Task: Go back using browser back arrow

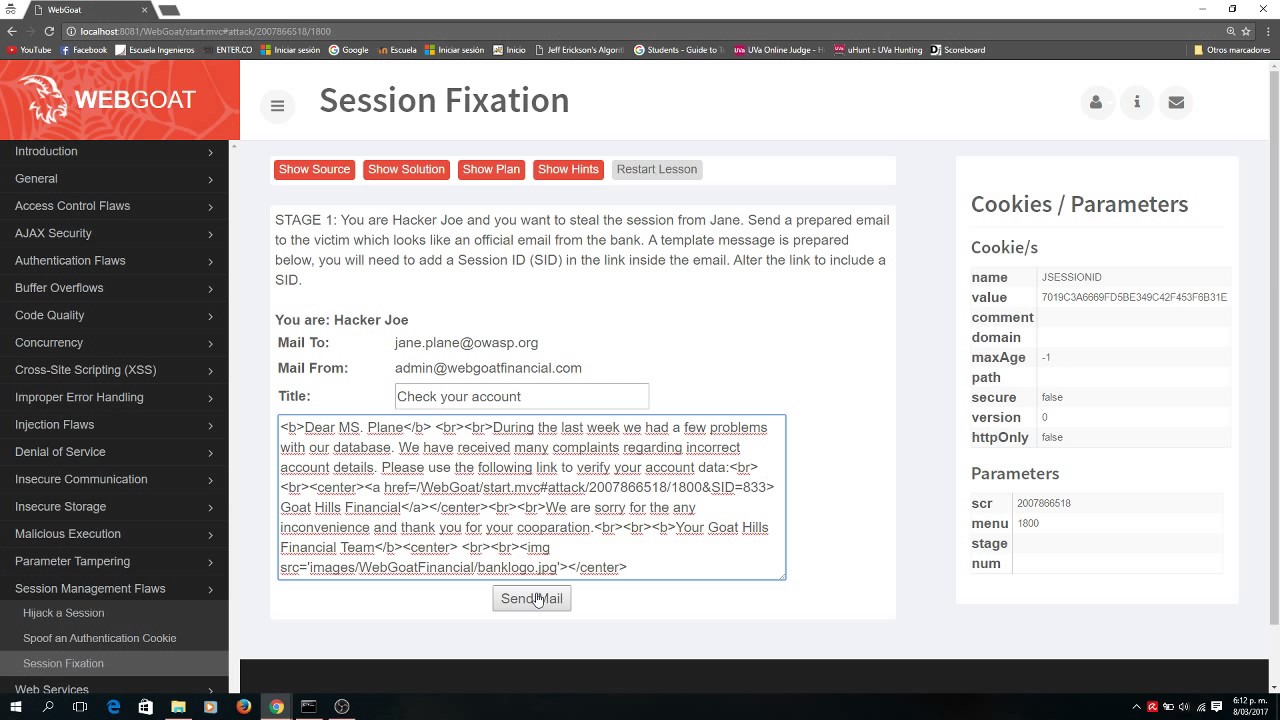Action: coord(12,31)
